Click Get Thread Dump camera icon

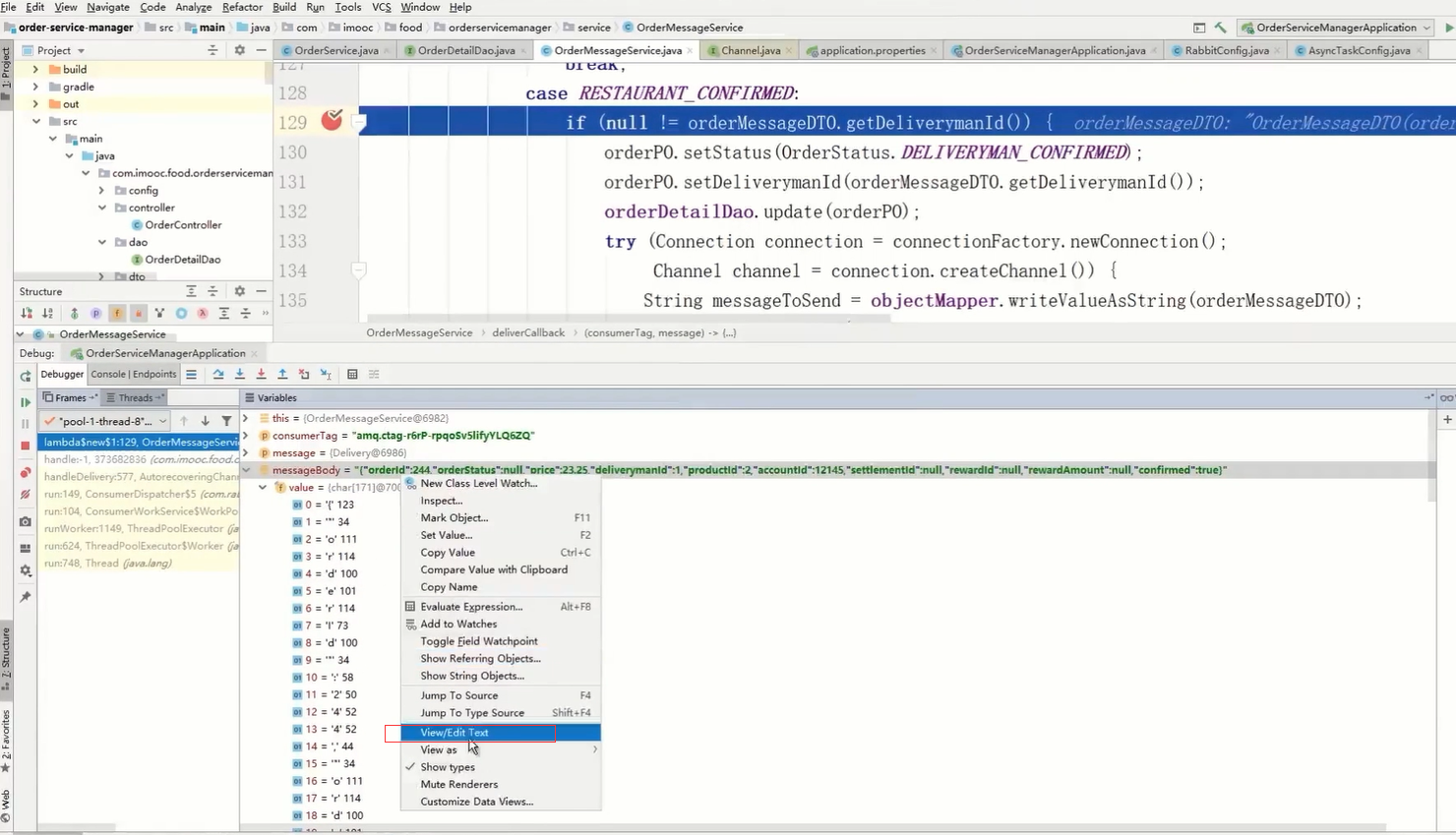26,522
